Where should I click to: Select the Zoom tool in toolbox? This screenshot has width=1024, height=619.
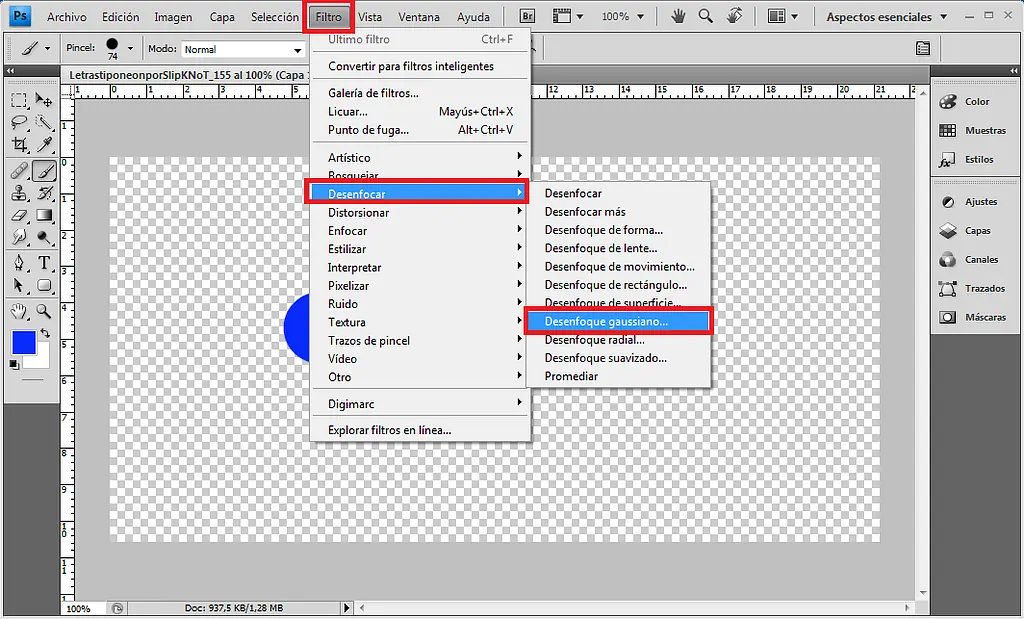44,311
